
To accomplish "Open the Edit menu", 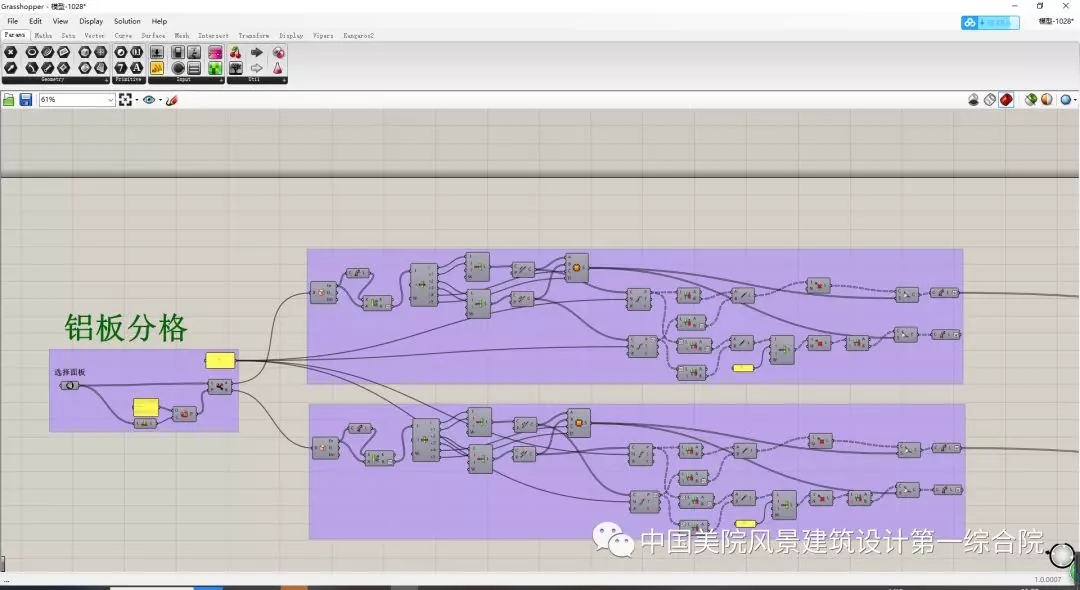I will (35, 21).
